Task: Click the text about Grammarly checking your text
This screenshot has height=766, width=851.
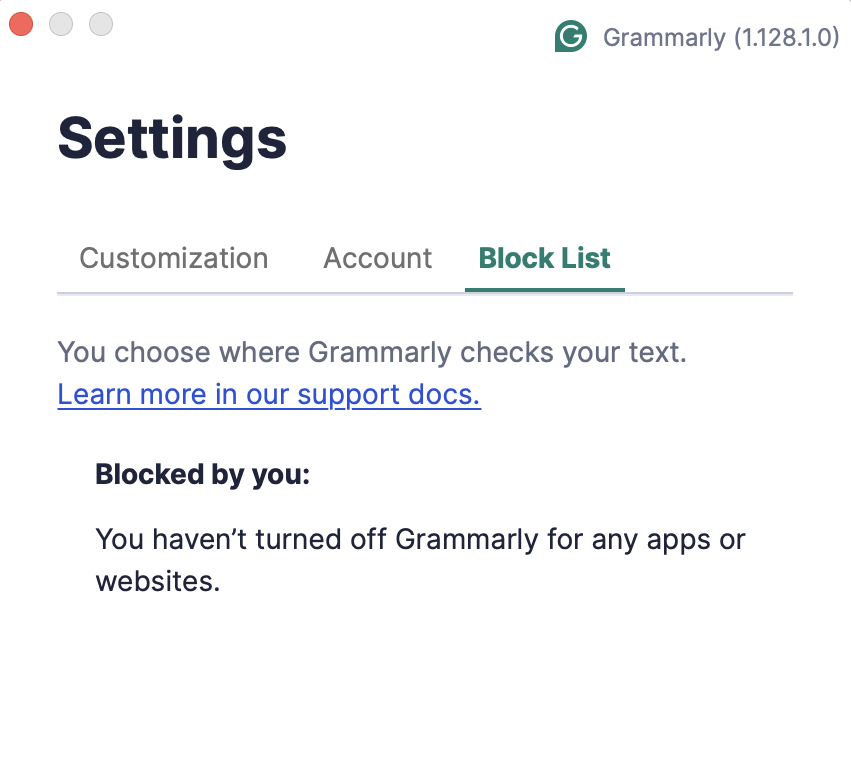Action: (x=371, y=352)
